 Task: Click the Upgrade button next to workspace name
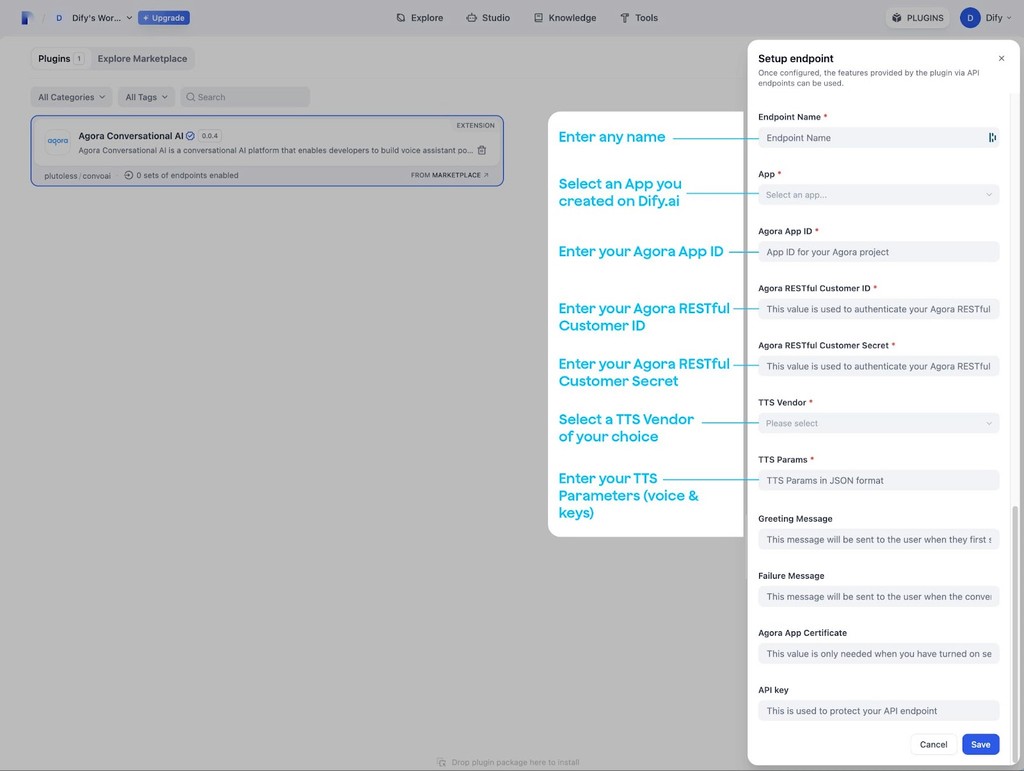[163, 17]
